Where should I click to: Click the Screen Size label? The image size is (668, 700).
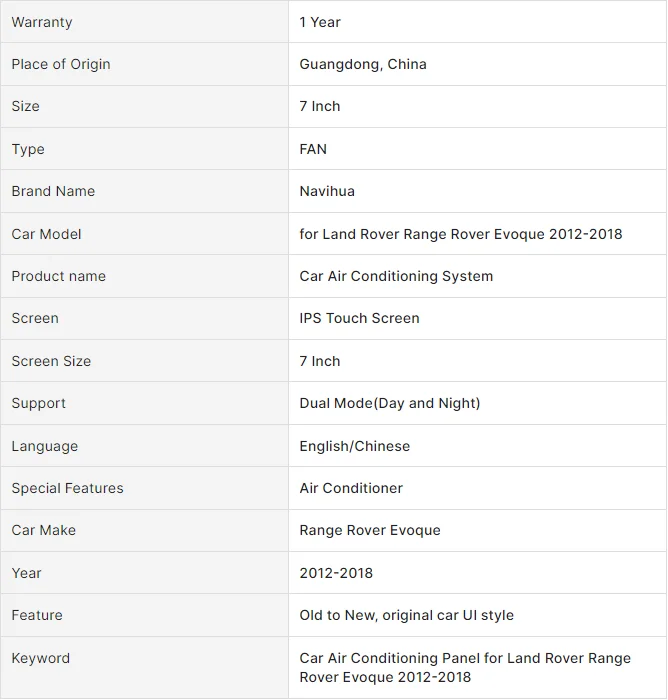51,361
